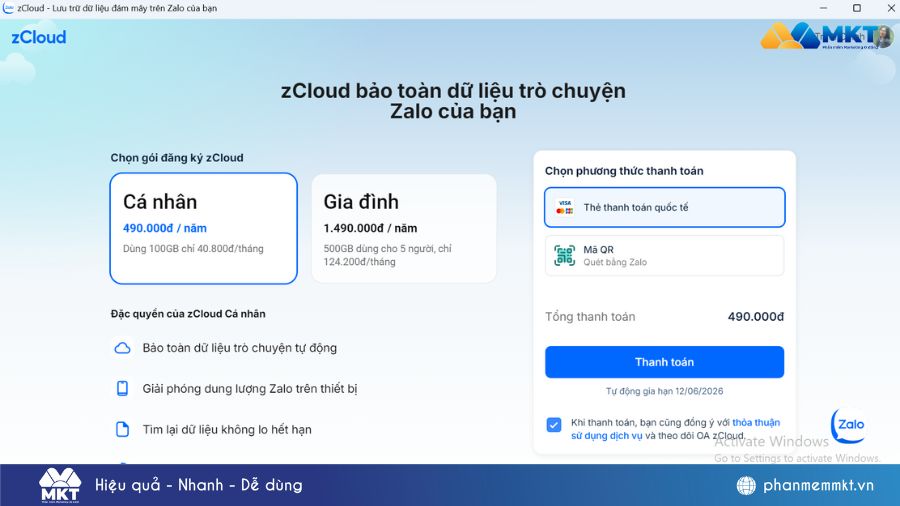Viewport: 900px width, 506px height.
Task: Click the zCloud app icon in title bar
Action: point(8,8)
